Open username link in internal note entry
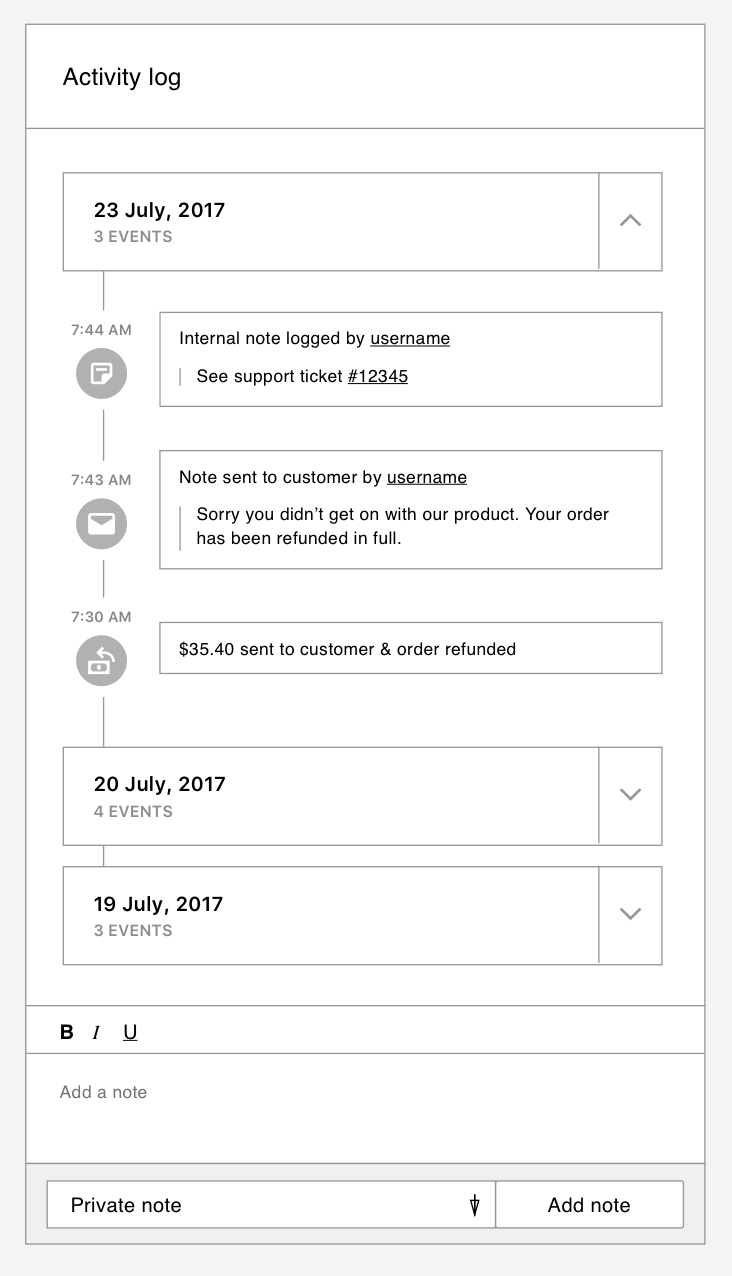The width and height of the screenshot is (732, 1276). click(410, 338)
